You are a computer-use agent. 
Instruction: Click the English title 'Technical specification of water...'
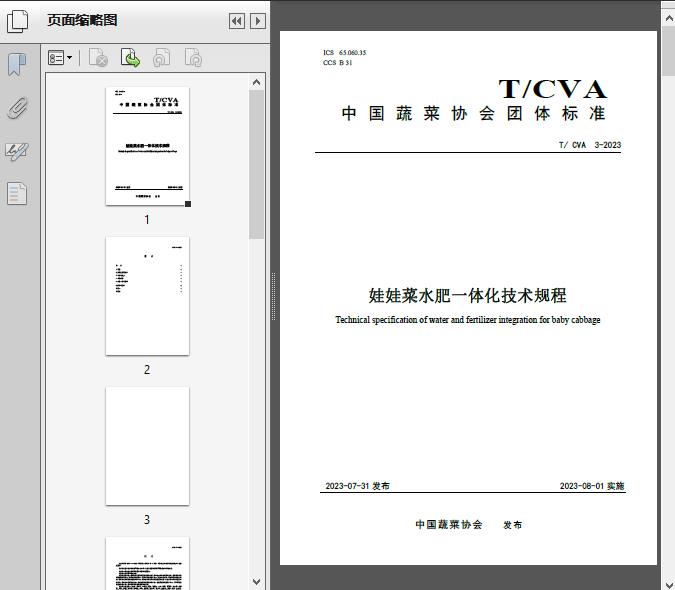tap(468, 320)
